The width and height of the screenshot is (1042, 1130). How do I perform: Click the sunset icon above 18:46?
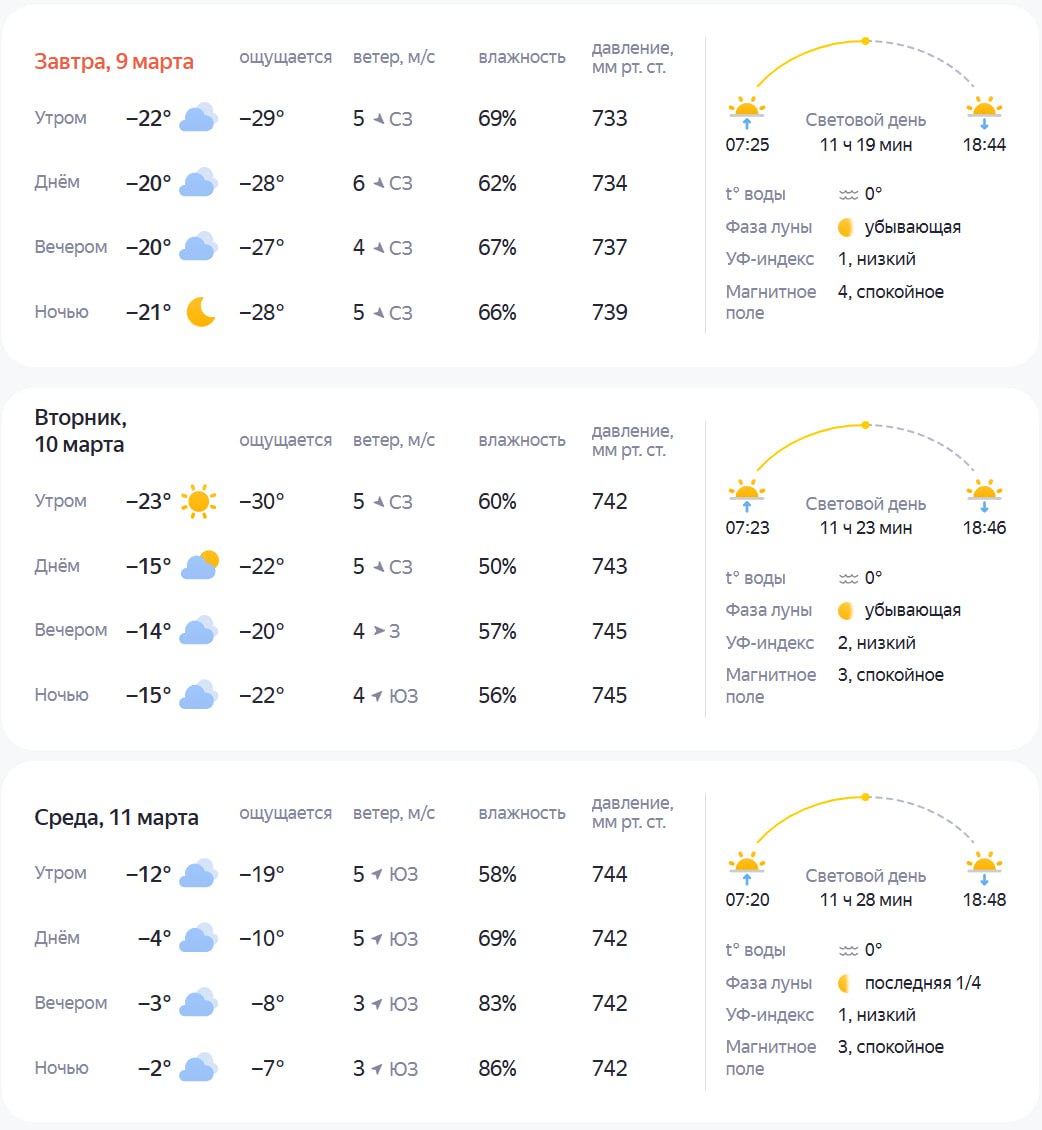coord(984,494)
